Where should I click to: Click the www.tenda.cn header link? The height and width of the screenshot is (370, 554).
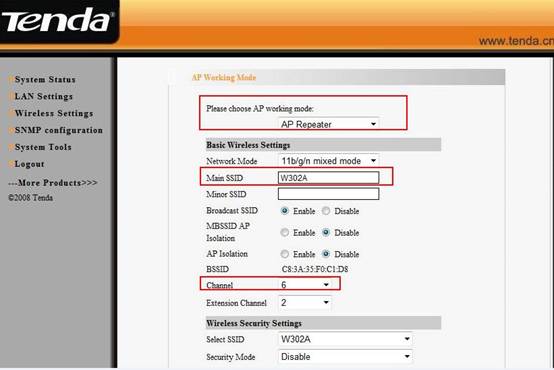516,41
